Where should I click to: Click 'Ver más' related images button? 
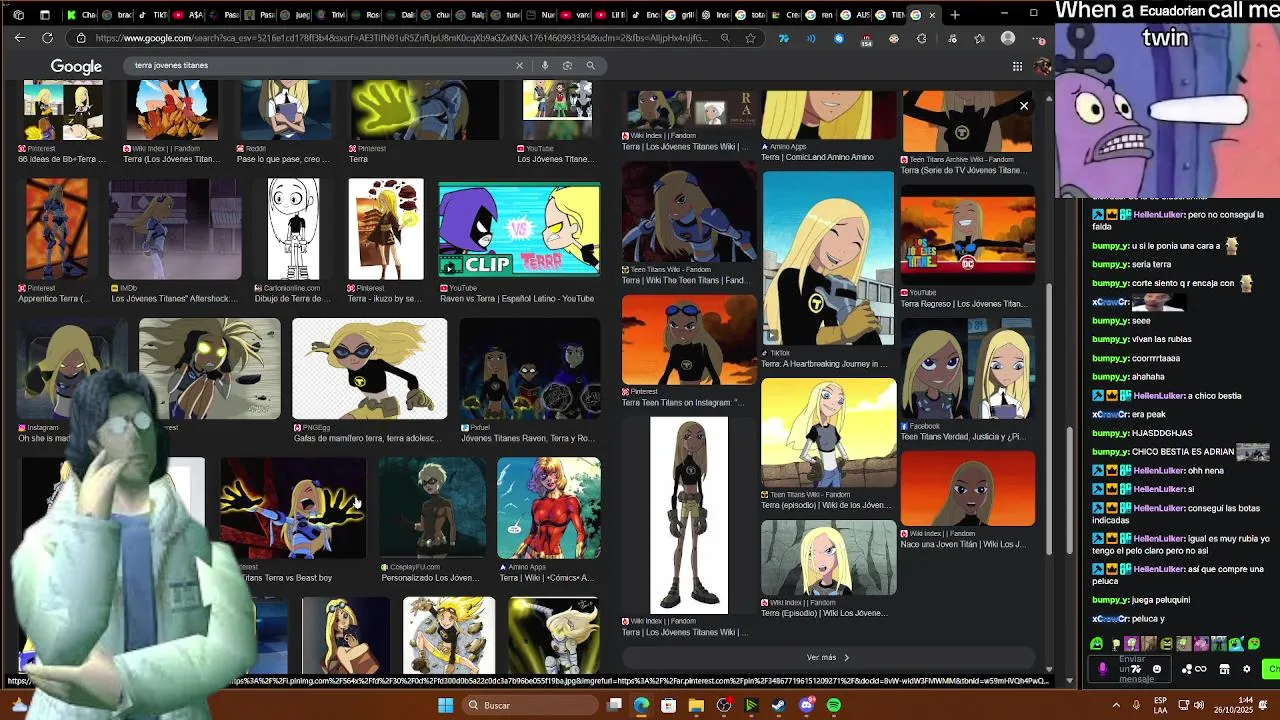point(828,657)
